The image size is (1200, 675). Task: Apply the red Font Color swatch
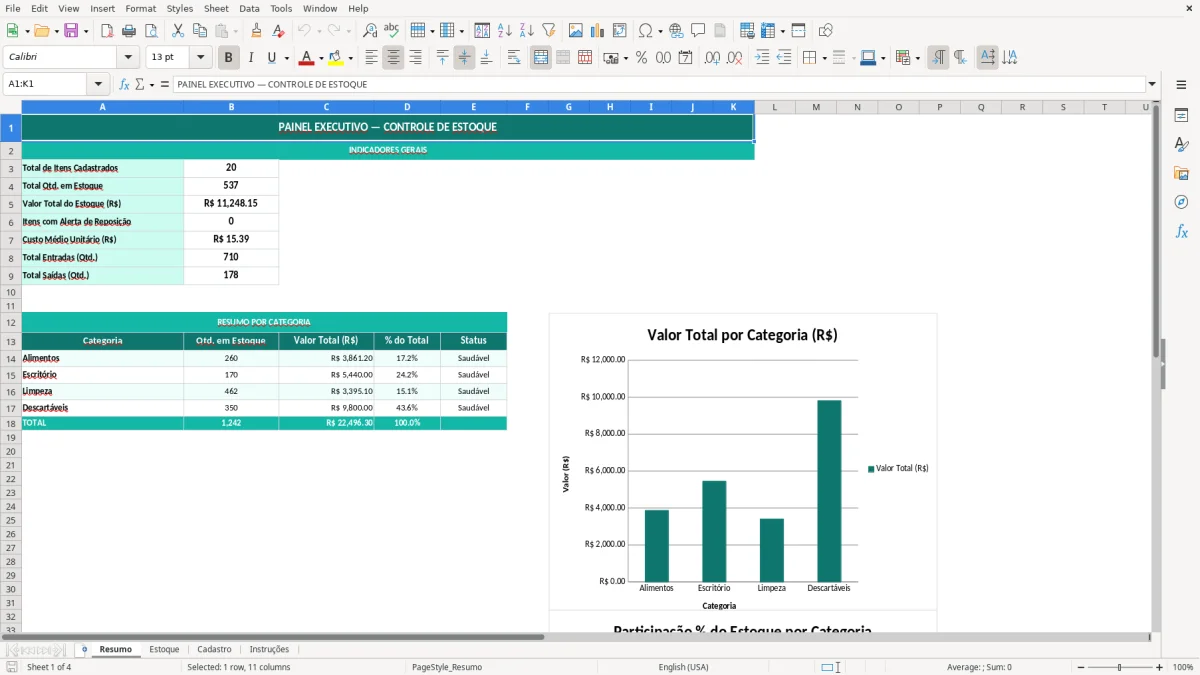pos(306,58)
